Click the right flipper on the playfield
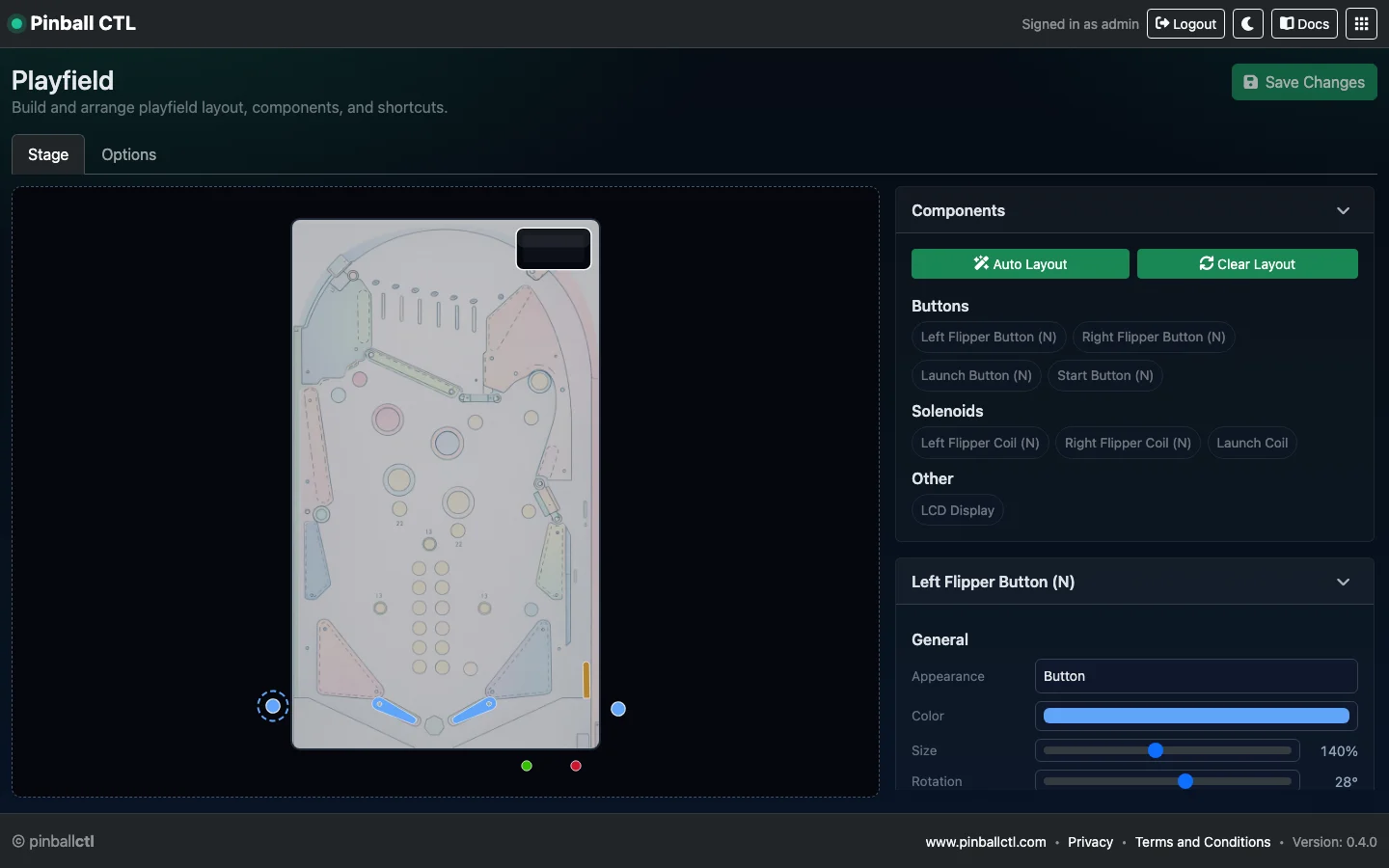Image resolution: width=1389 pixels, height=868 pixels. pos(474,712)
